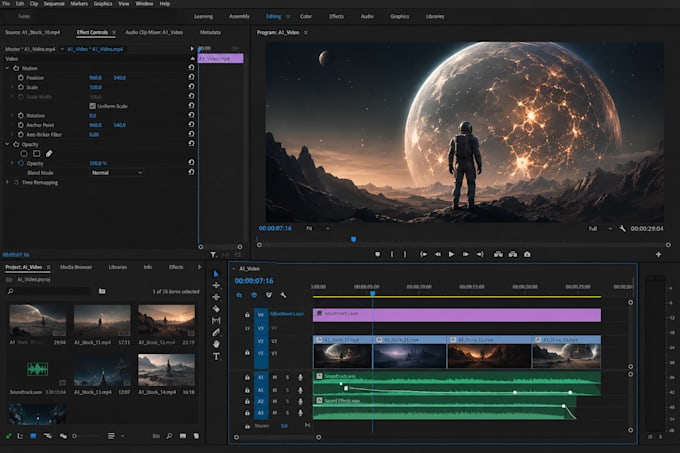Select the Slip tool
Viewport: 680px width, 453px height.
click(216, 320)
